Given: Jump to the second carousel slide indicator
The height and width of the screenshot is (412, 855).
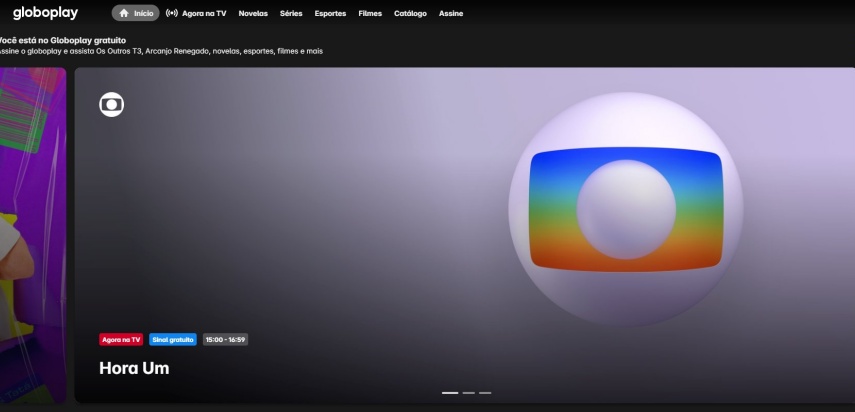Looking at the screenshot, I should [x=468, y=392].
